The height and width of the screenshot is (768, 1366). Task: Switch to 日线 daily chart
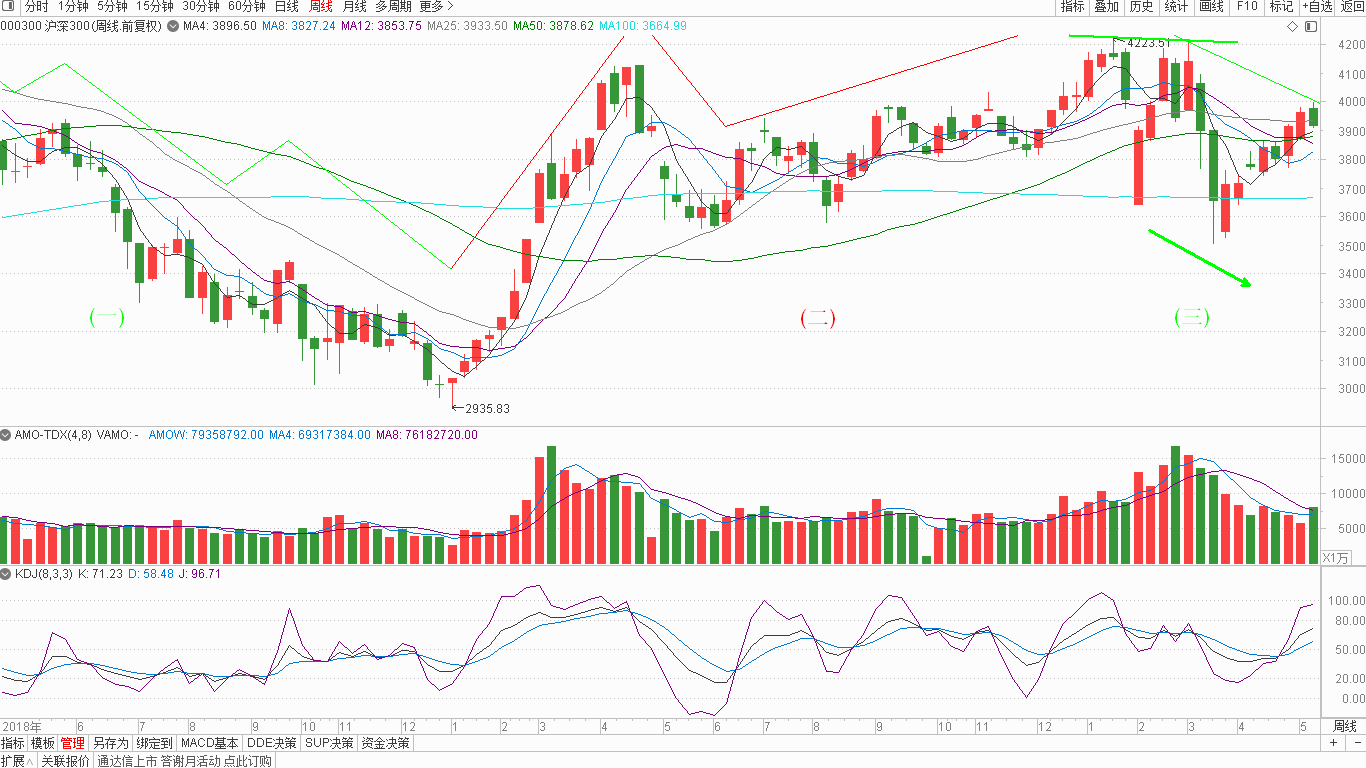(286, 6)
